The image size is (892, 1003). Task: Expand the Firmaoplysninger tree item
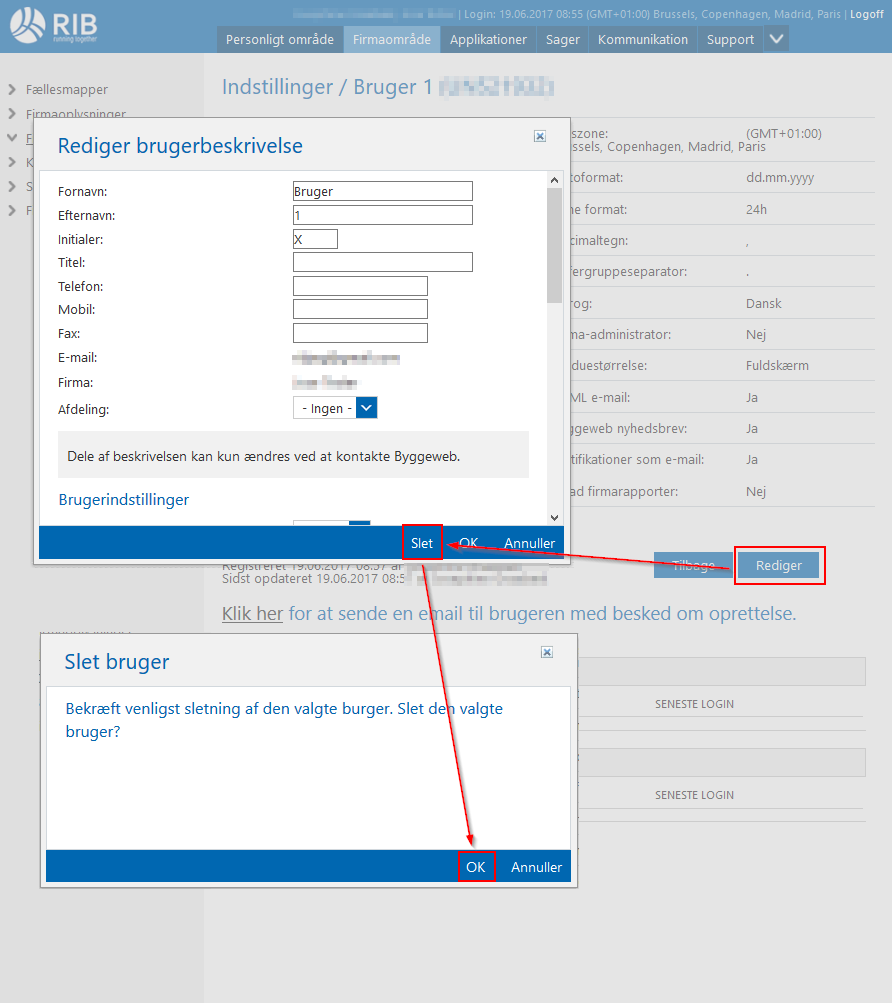12,114
